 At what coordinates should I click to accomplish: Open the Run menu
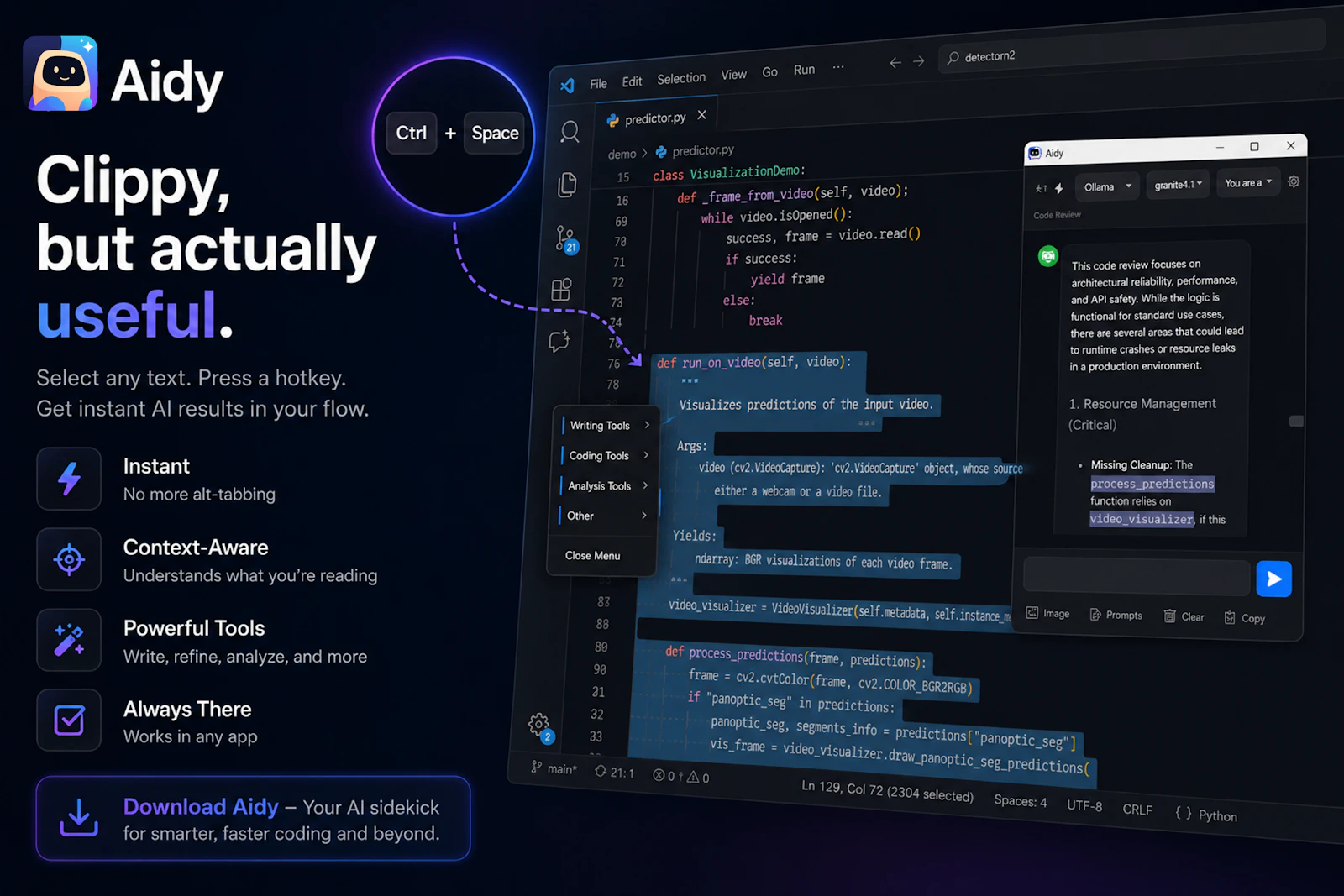tap(804, 70)
